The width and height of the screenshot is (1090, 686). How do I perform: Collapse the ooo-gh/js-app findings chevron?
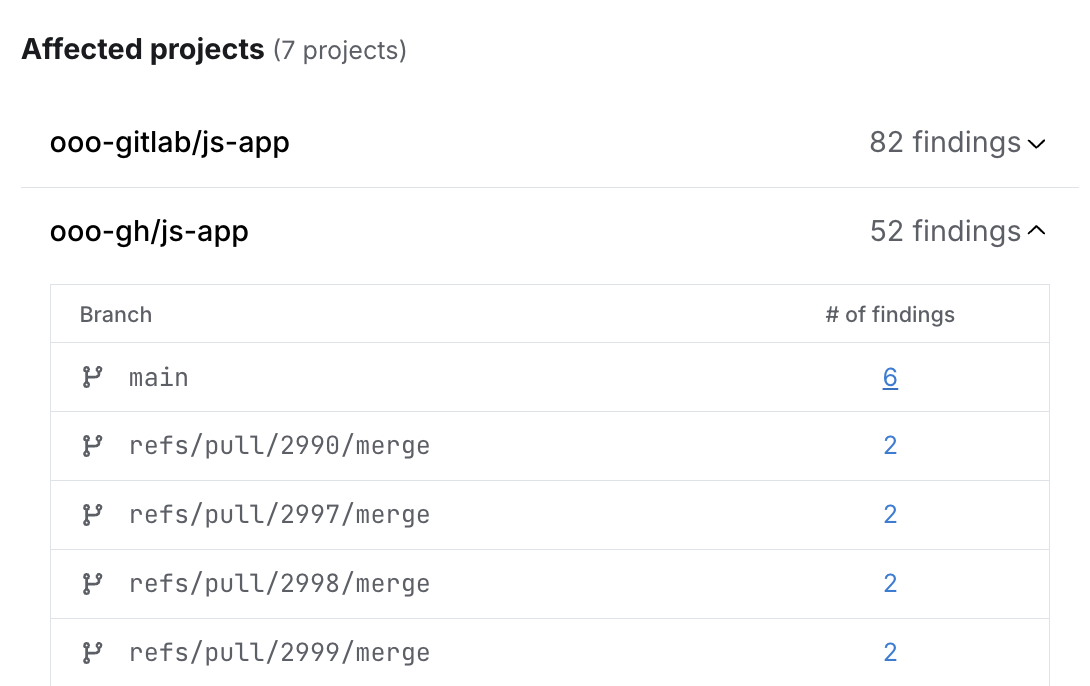point(1036,232)
